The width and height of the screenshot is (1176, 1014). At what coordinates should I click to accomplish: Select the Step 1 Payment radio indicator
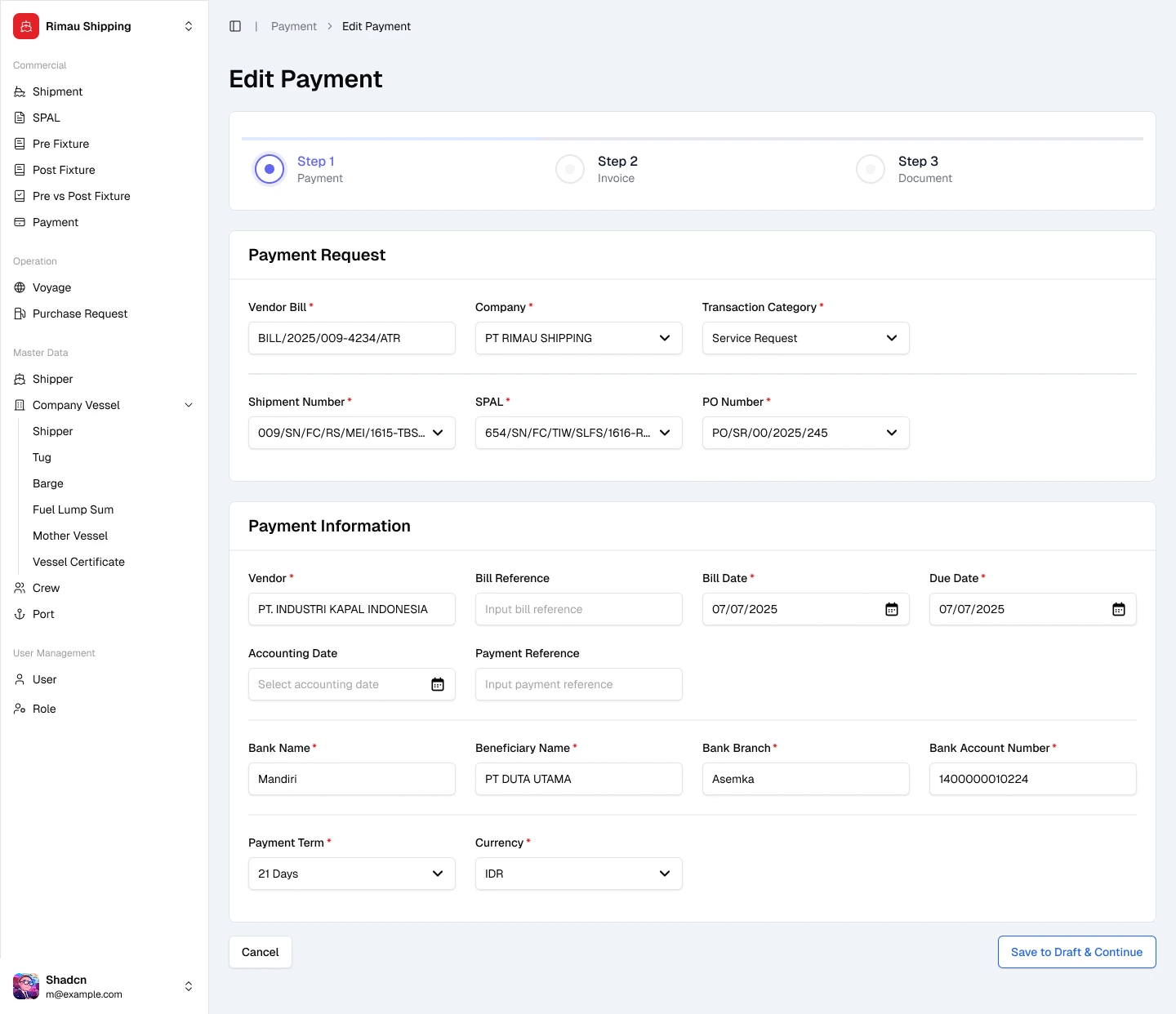click(x=269, y=169)
